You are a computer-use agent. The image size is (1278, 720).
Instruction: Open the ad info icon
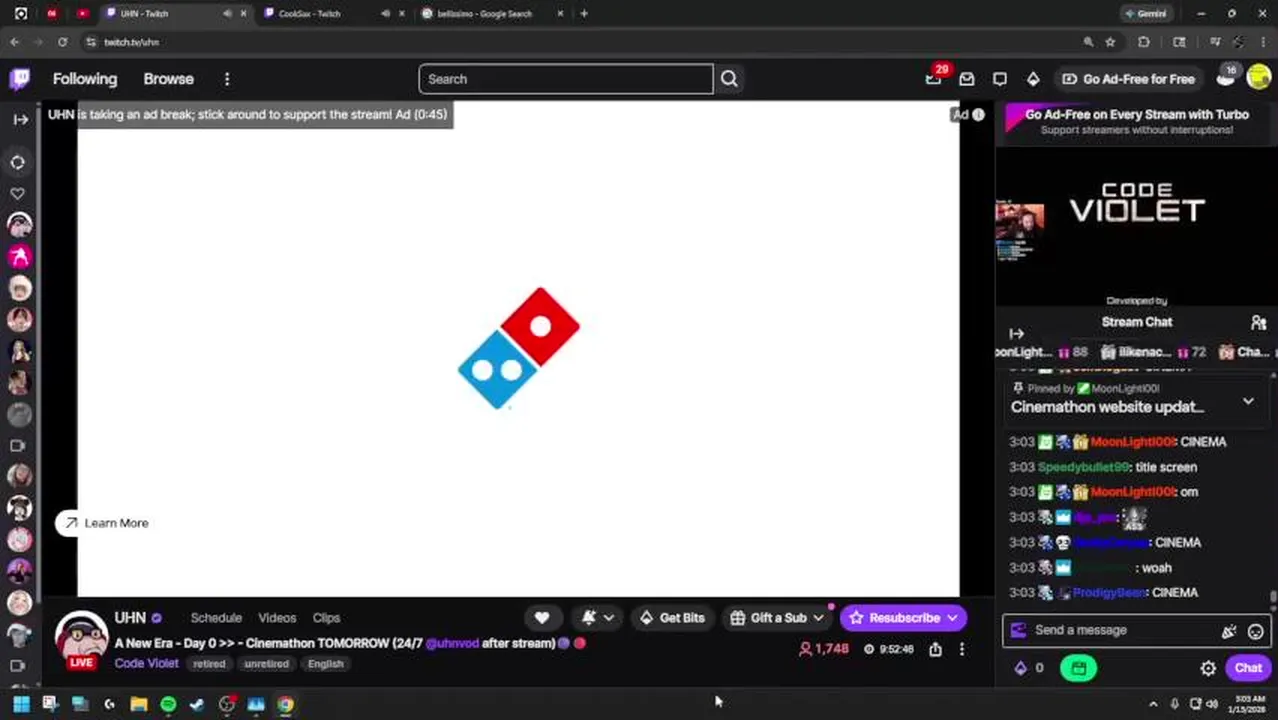pyautogui.click(x=978, y=115)
